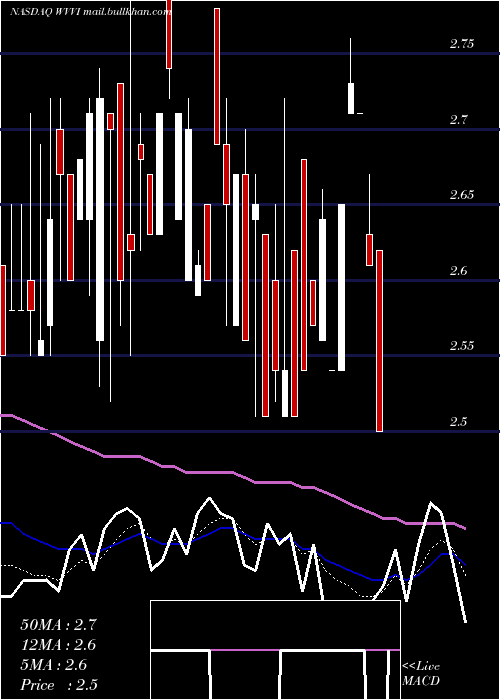Click the 2.55 price axis label
Image resolution: width=500 pixels, height=700 pixels.
point(462,346)
